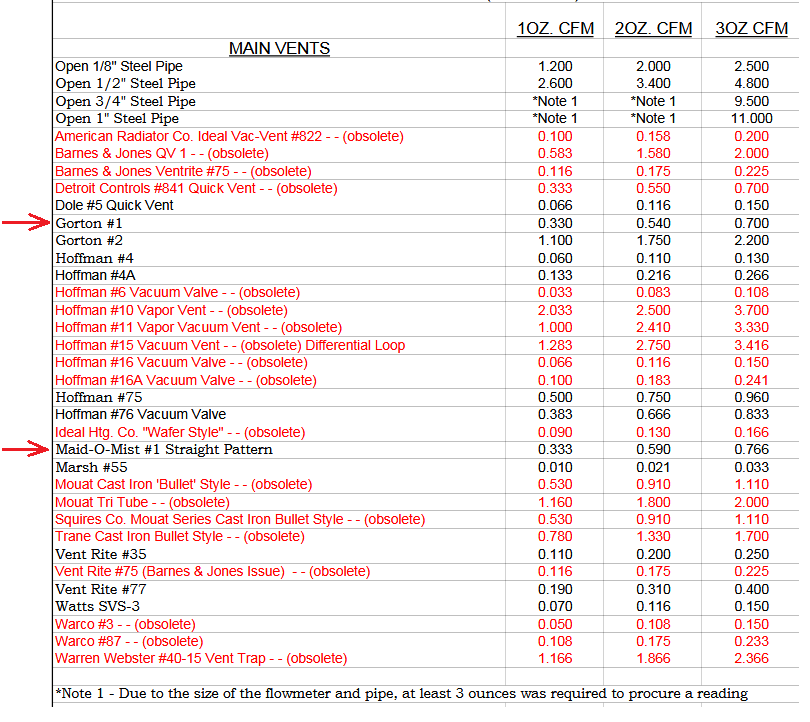Viewport: 810px width, 722px height.
Task: Select Warren Webster 3oz value 2.366
Action: (752, 658)
